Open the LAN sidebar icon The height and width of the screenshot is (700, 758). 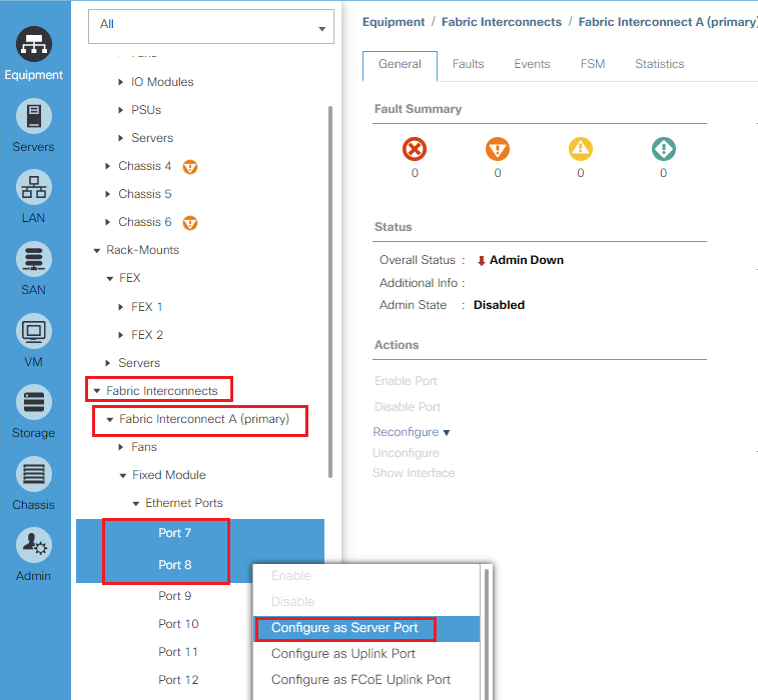tap(34, 188)
